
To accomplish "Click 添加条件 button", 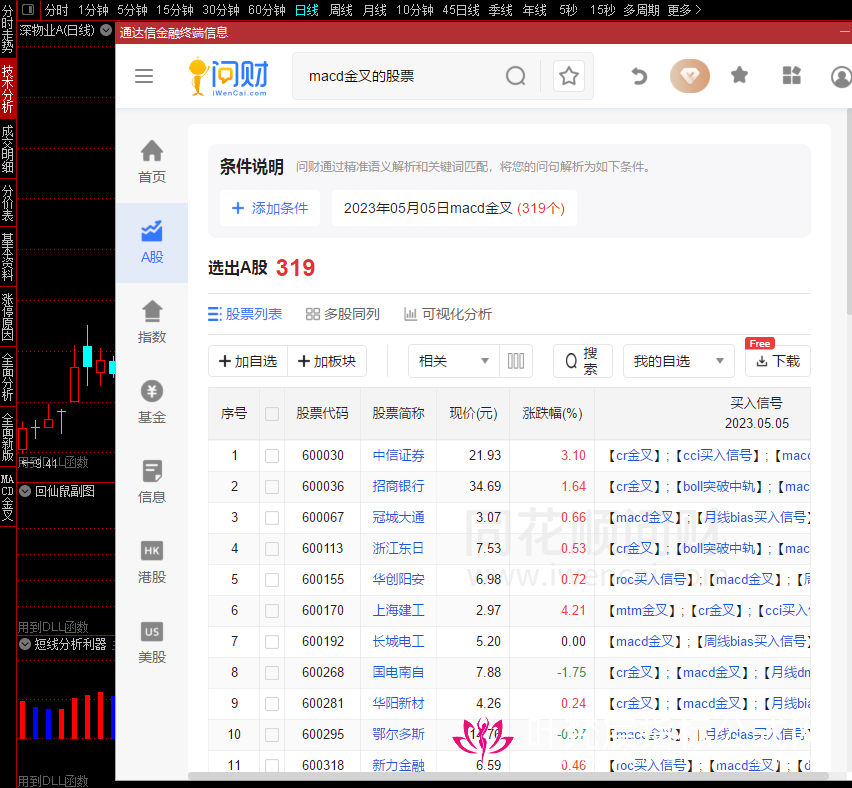I will pos(270,208).
